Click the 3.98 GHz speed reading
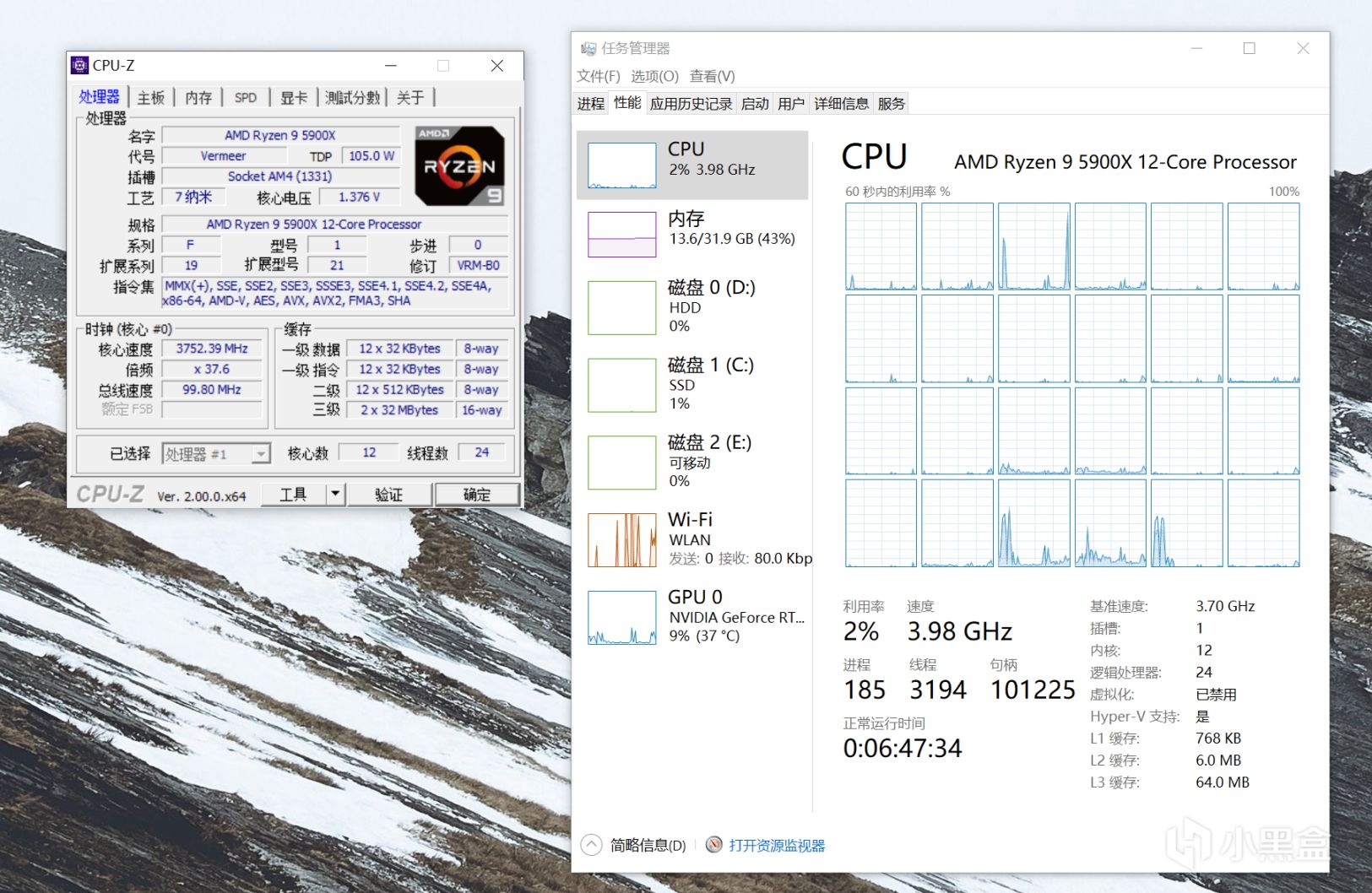This screenshot has height=893, width=1372. click(x=960, y=631)
